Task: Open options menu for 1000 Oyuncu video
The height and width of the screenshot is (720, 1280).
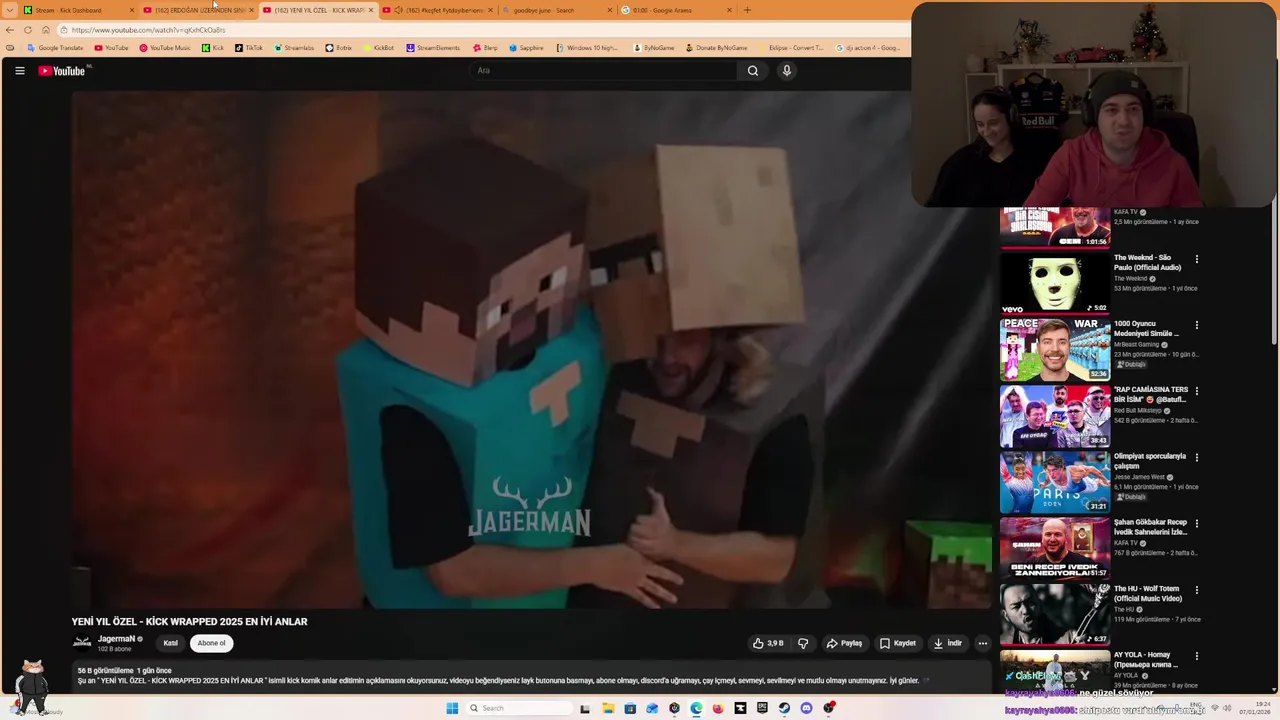Action: [1196, 325]
